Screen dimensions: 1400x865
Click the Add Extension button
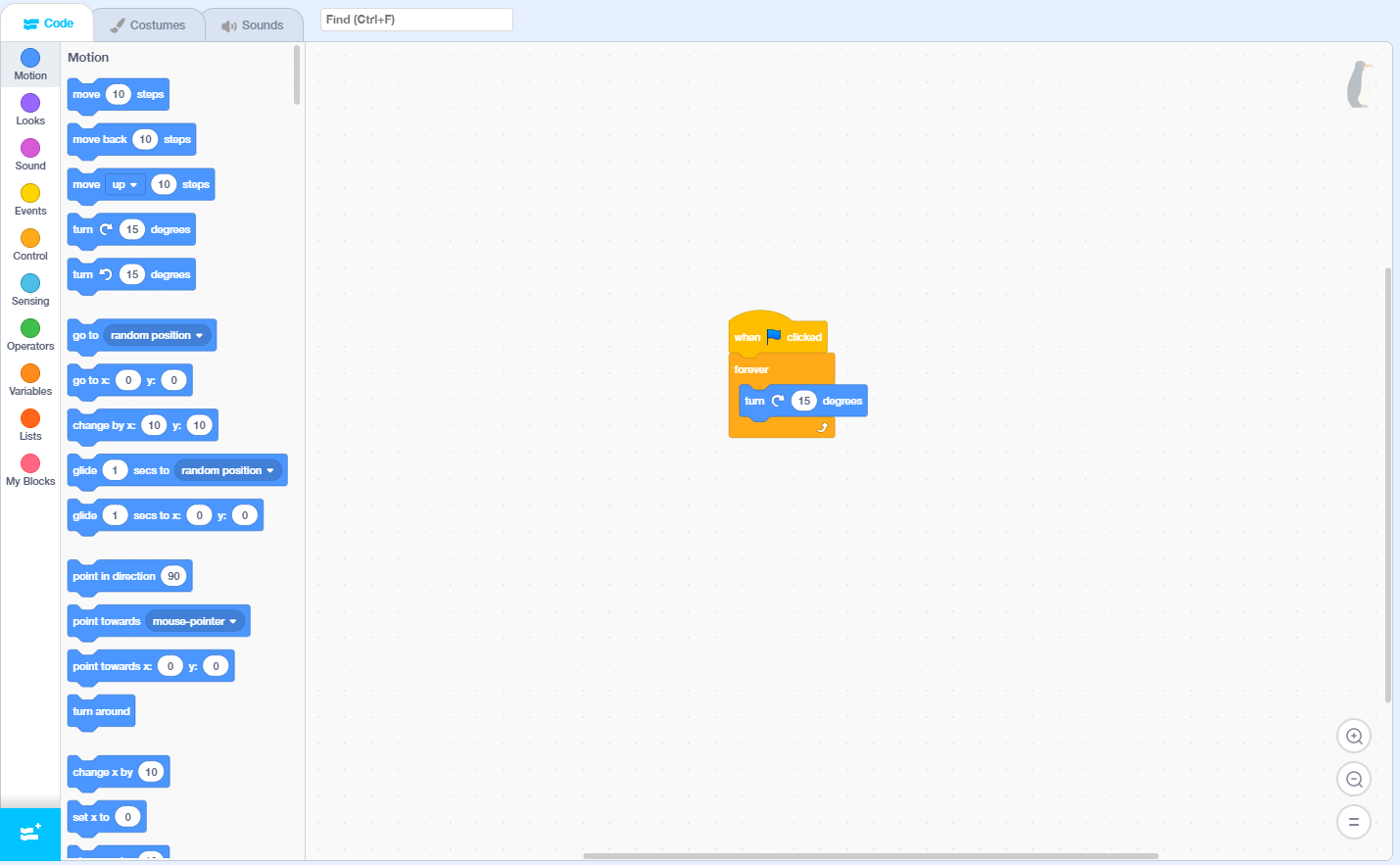[x=29, y=834]
